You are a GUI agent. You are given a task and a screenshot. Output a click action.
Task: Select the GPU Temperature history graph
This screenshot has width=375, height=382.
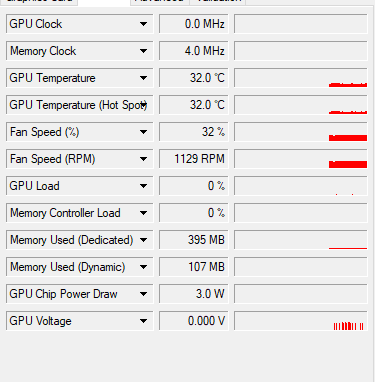pyautogui.click(x=301, y=78)
